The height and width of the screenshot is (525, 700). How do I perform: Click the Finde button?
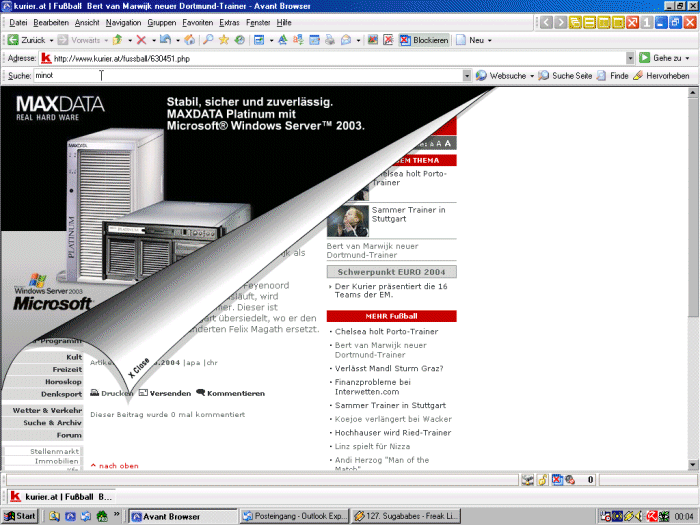point(612,76)
